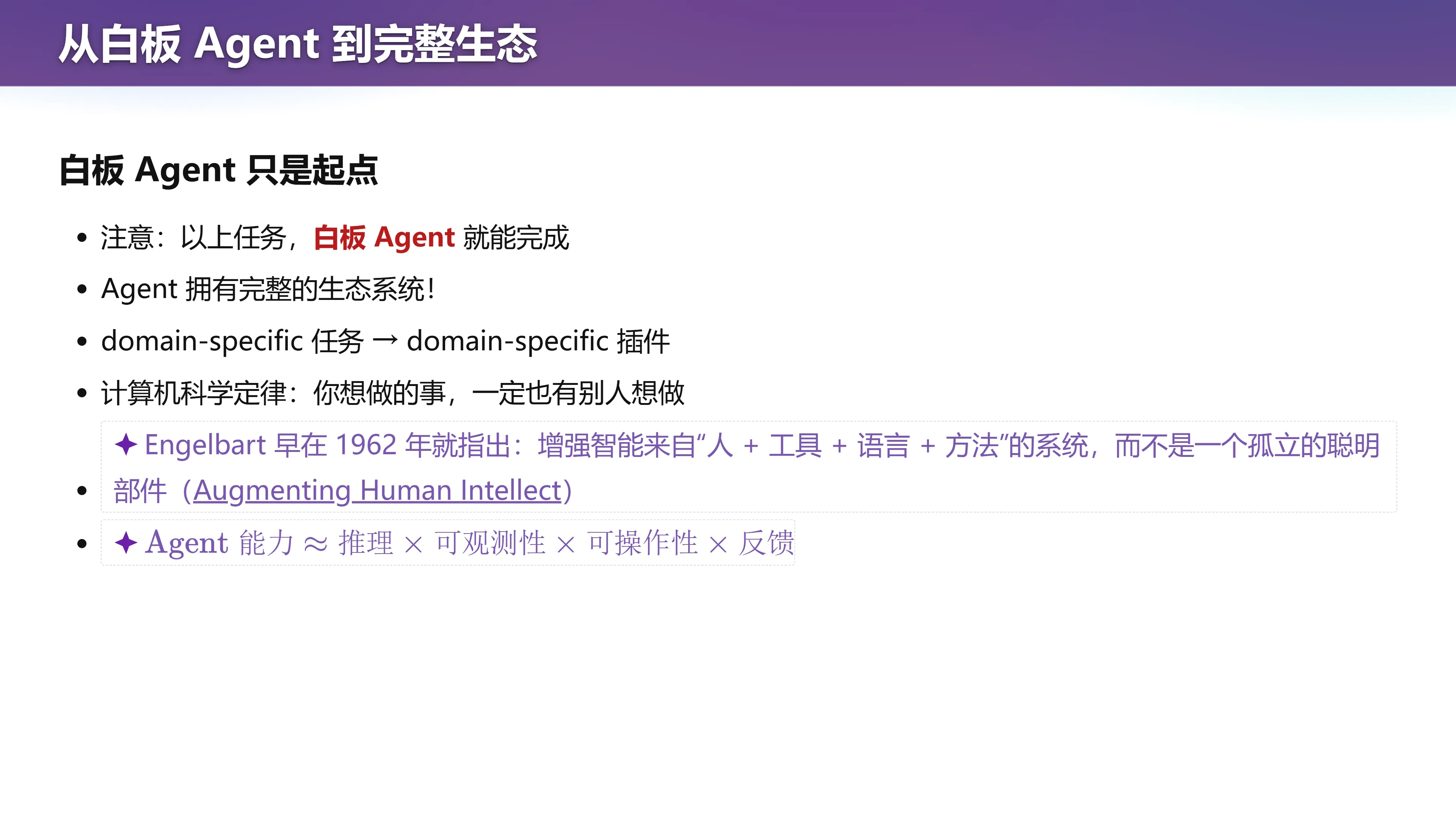The image size is (1456, 819).
Task: Click 可观测性 in the Agent formula
Action: click(490, 543)
